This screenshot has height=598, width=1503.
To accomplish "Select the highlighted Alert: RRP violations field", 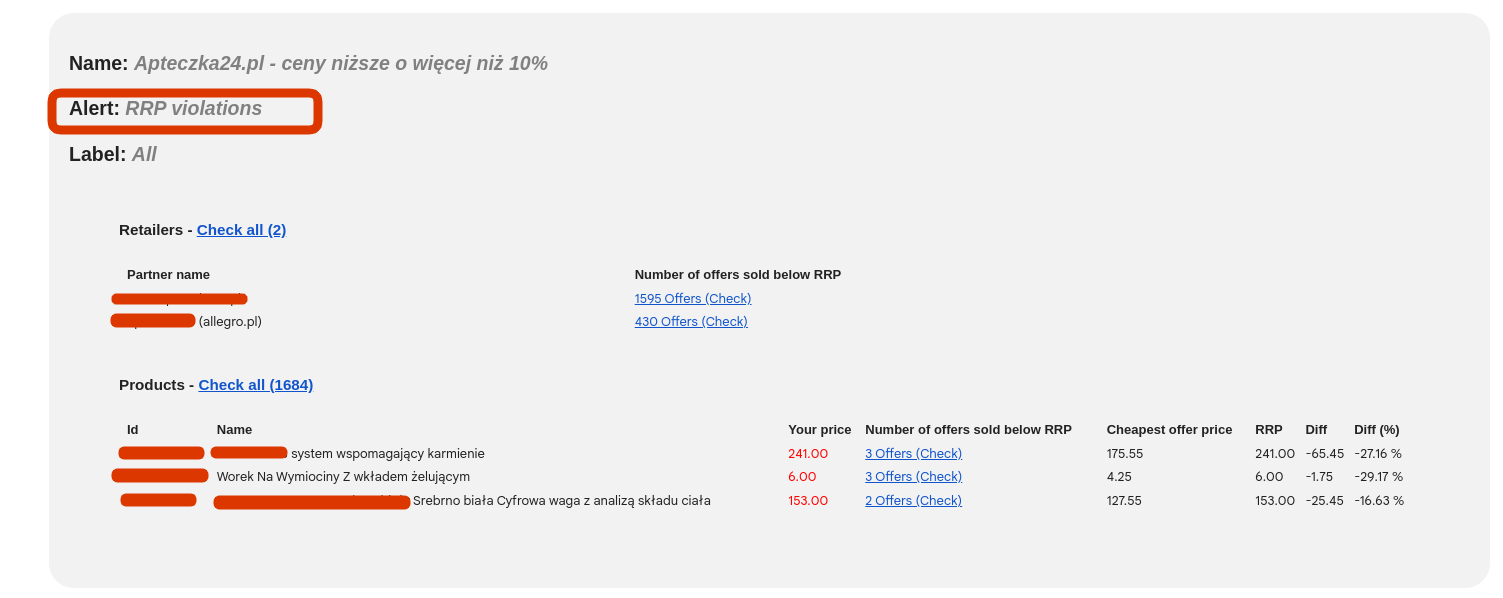I will tap(185, 110).
